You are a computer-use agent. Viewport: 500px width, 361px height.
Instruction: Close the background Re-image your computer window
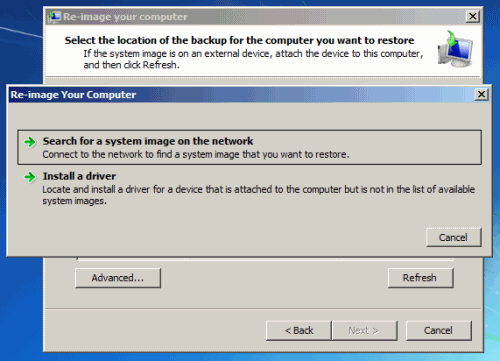472,16
